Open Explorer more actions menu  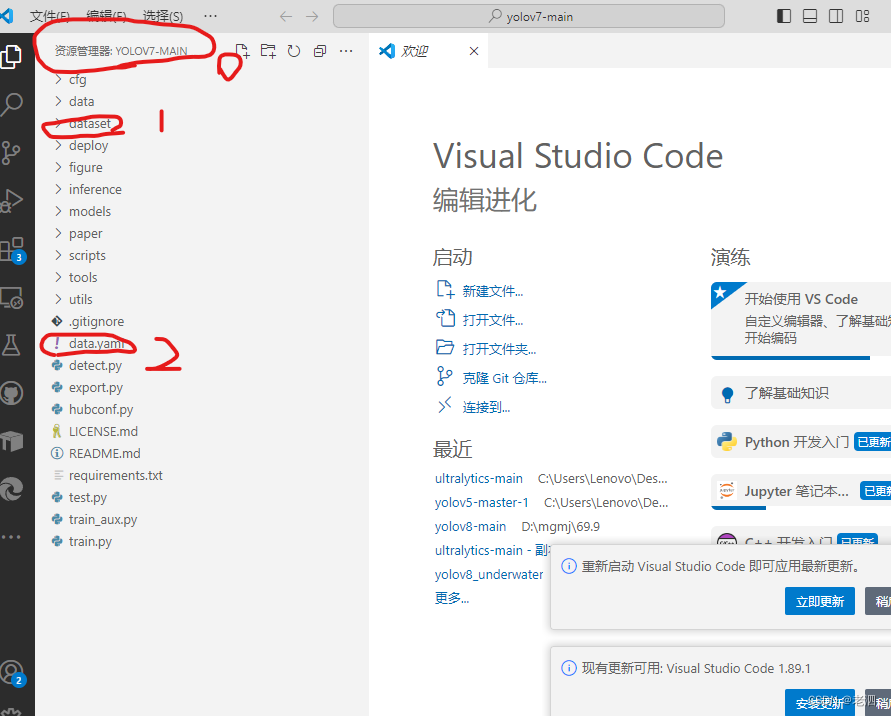point(346,51)
